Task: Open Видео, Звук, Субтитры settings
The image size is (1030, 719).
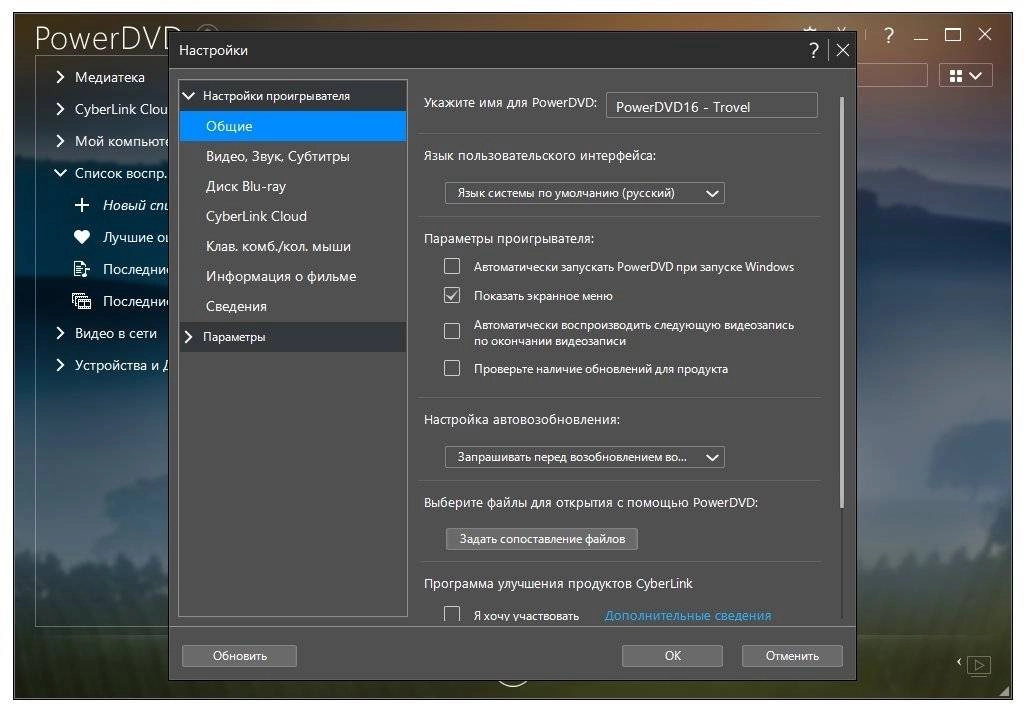Action: [x=293, y=156]
